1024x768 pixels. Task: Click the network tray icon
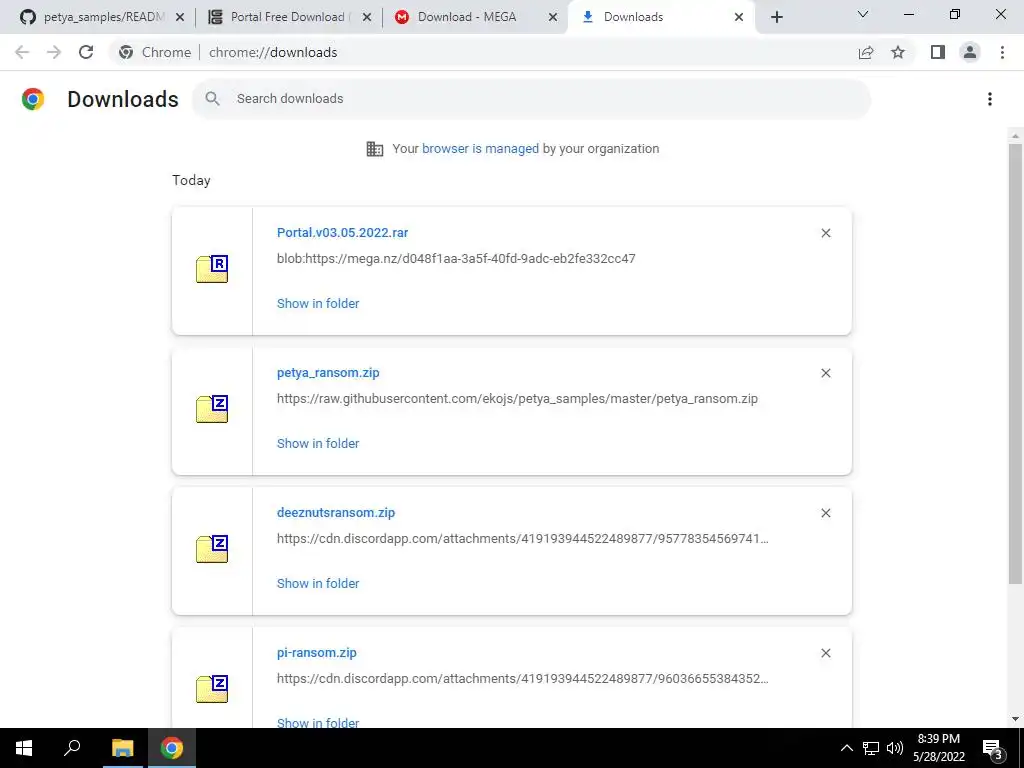click(x=871, y=748)
